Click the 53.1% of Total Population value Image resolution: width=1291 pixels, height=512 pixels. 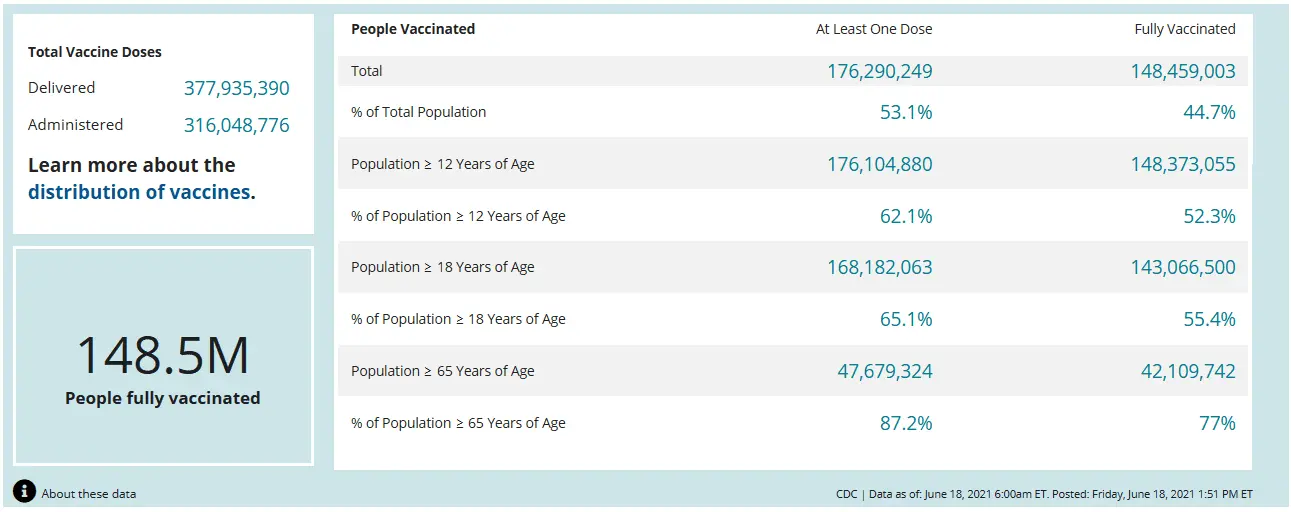[x=906, y=112]
